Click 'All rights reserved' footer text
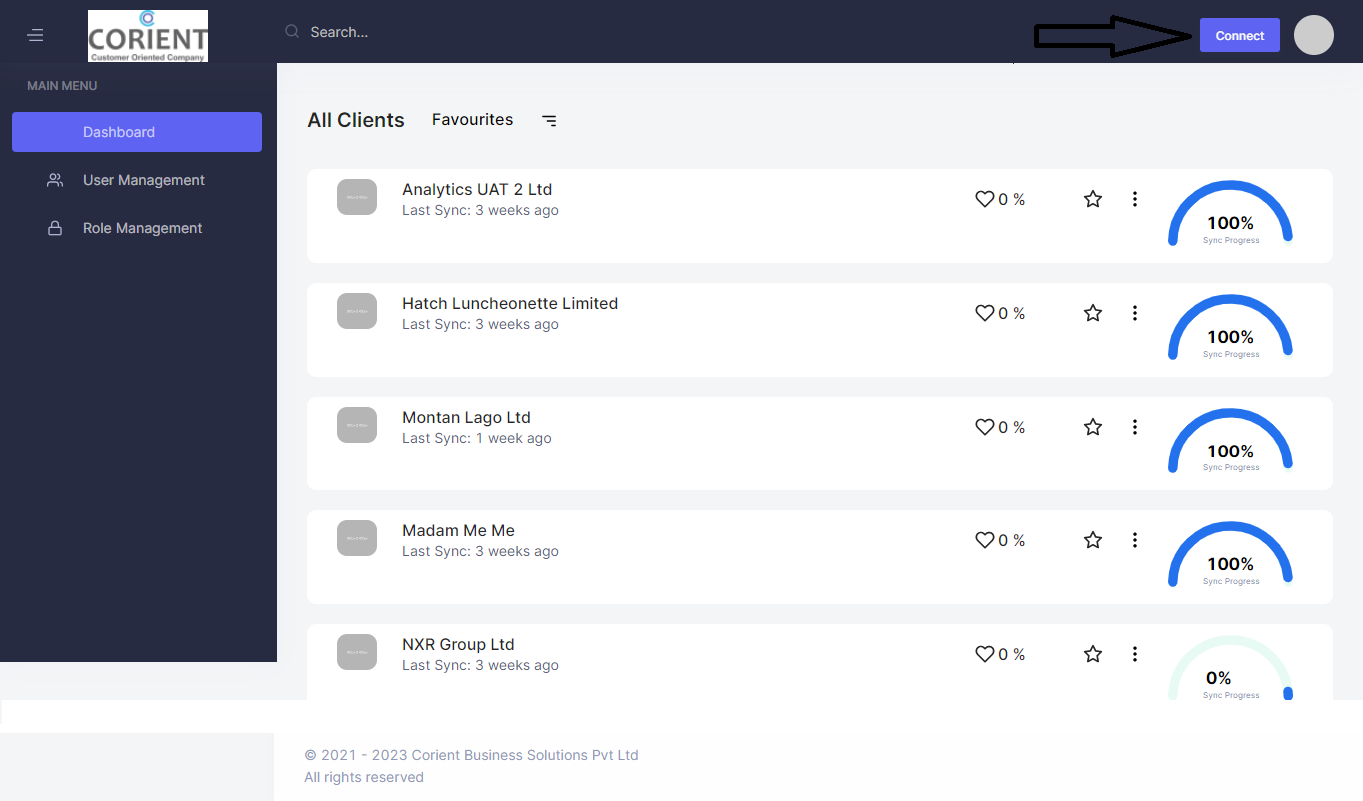The image size is (1363, 801). pos(364,777)
